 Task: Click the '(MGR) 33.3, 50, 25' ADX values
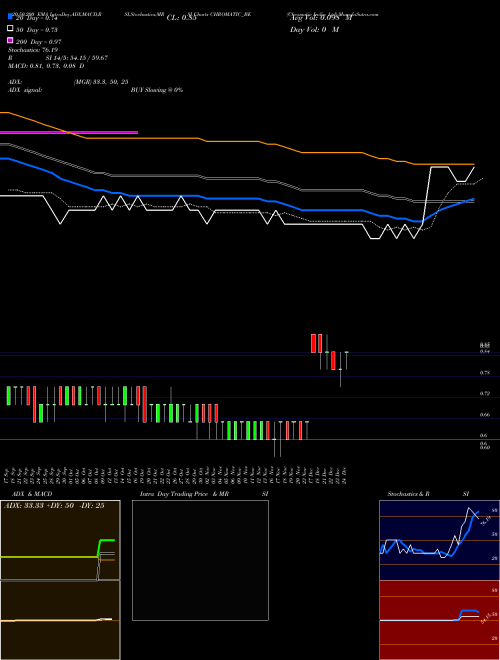101,82
